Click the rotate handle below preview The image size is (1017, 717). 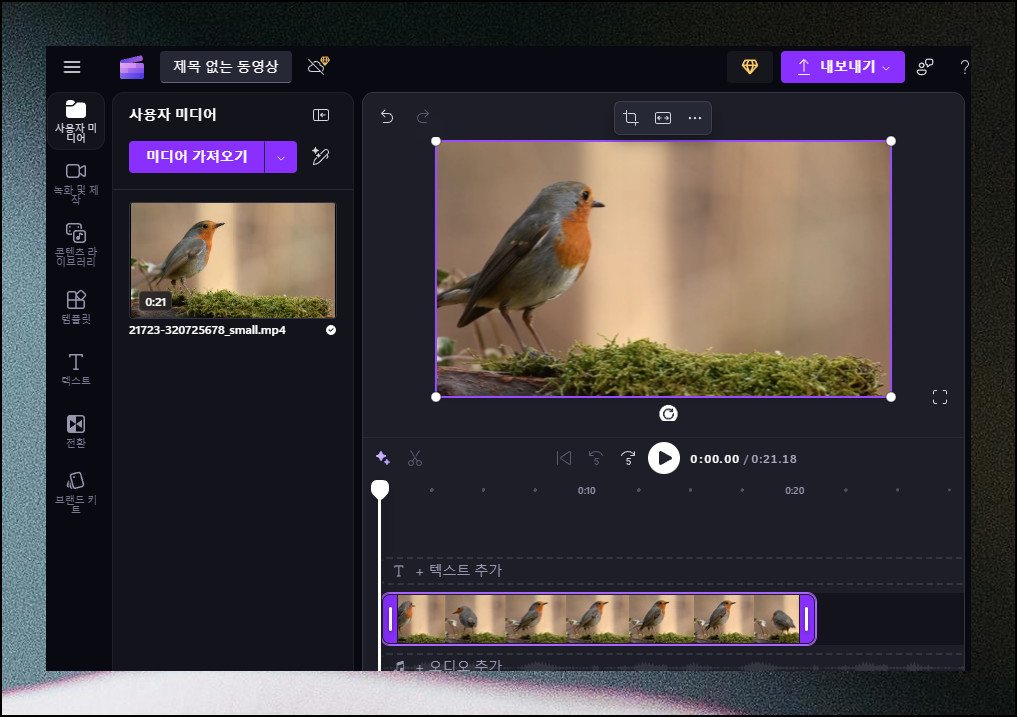[x=668, y=413]
